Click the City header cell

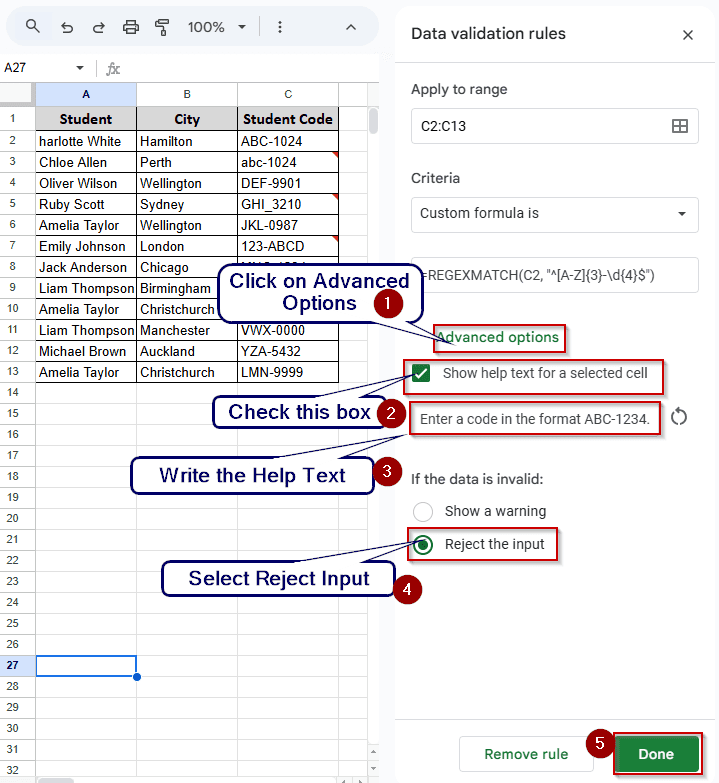187,119
